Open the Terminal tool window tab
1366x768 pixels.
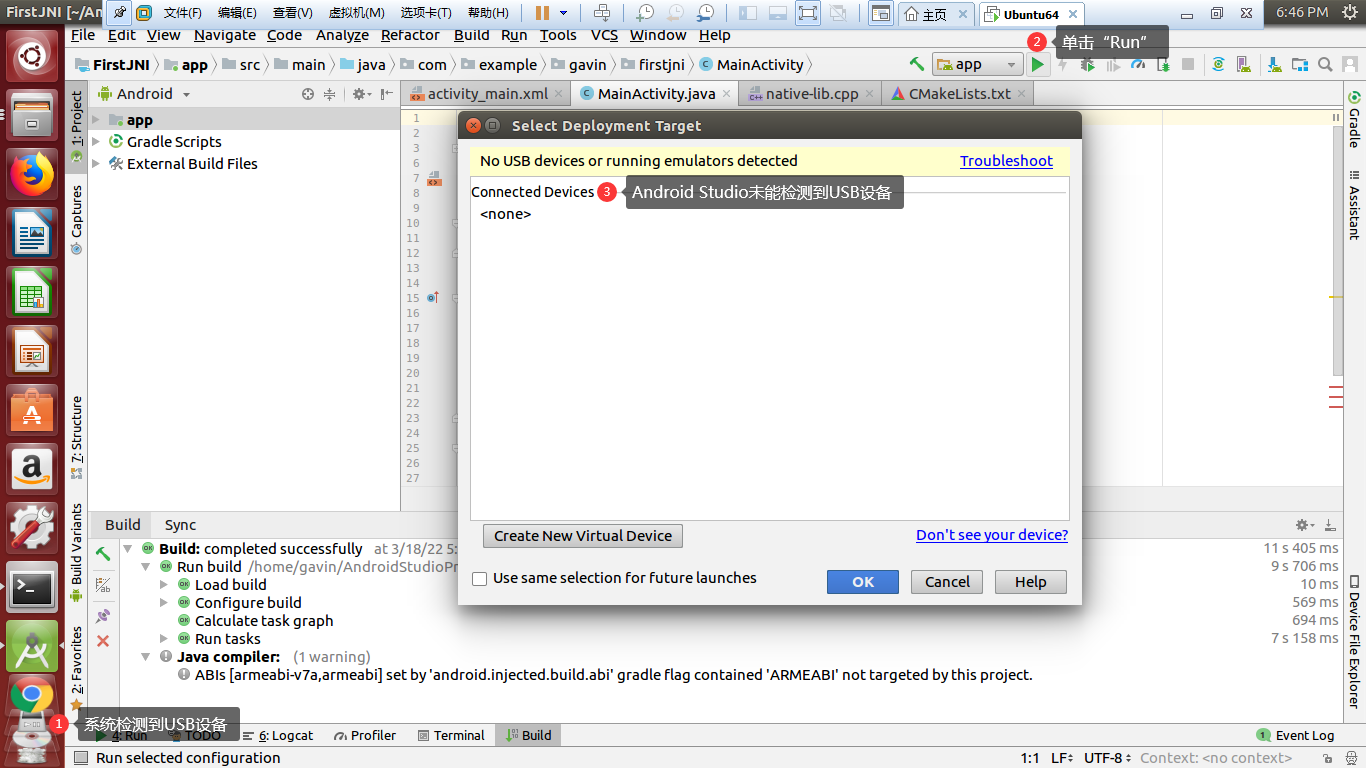(x=451, y=735)
